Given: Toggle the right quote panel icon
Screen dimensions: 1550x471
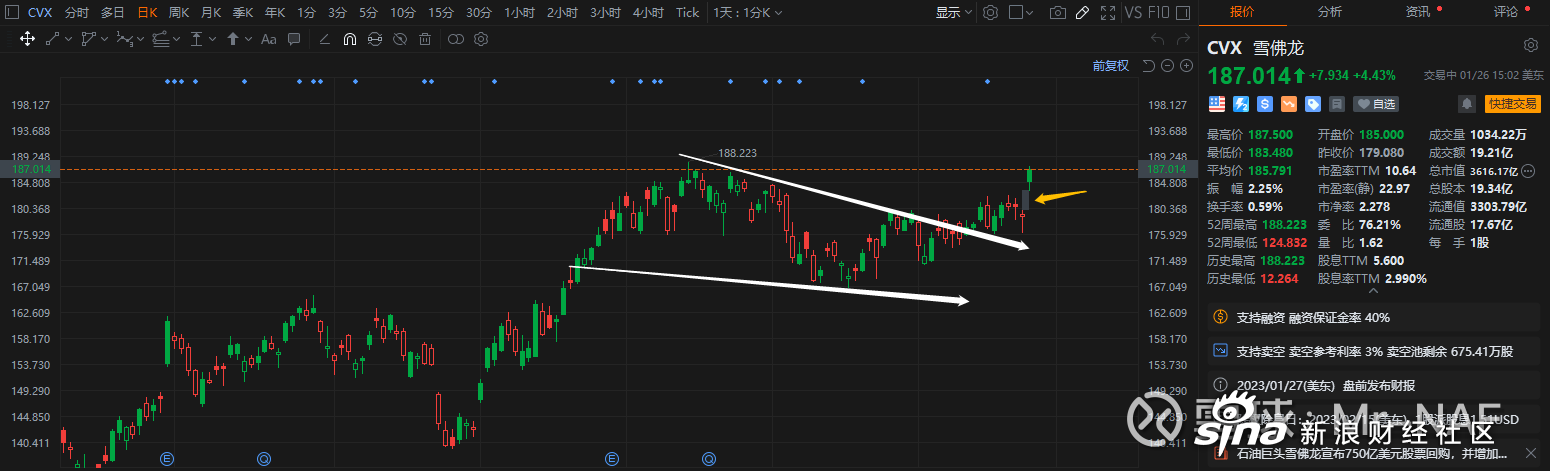Looking at the screenshot, I should point(1183,13).
